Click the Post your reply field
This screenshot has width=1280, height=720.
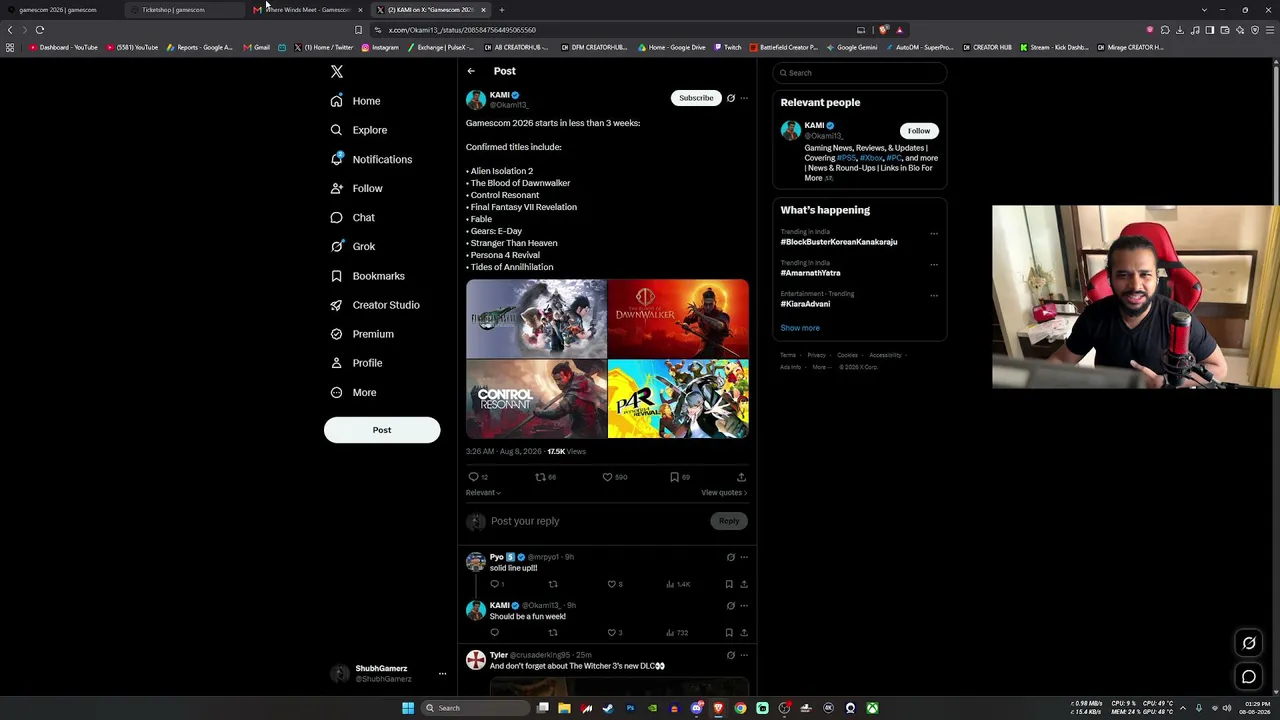point(597,521)
